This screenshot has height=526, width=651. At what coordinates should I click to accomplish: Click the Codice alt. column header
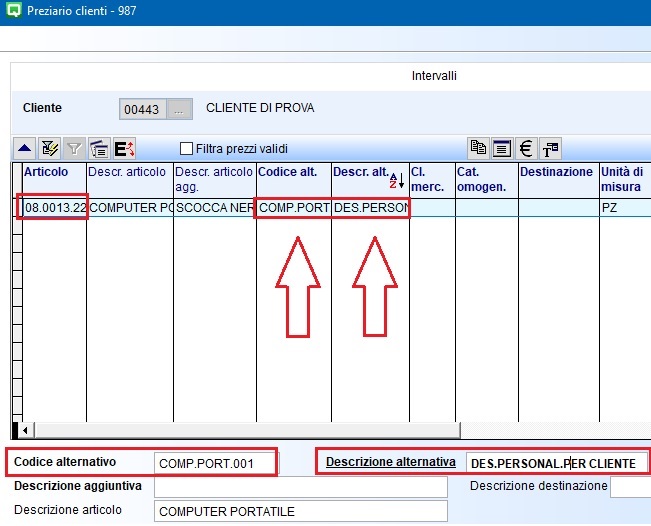(288, 173)
